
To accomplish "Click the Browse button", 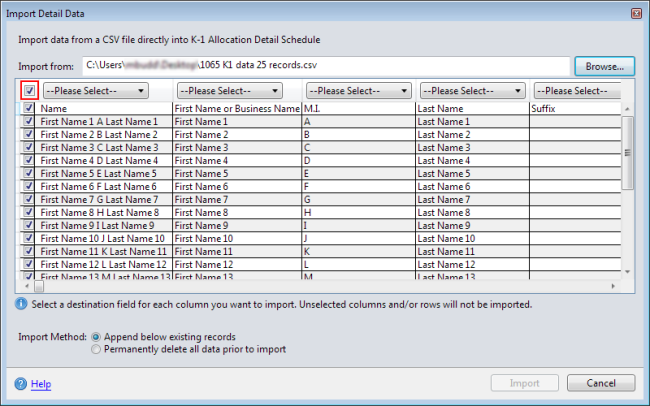I will 604,66.
